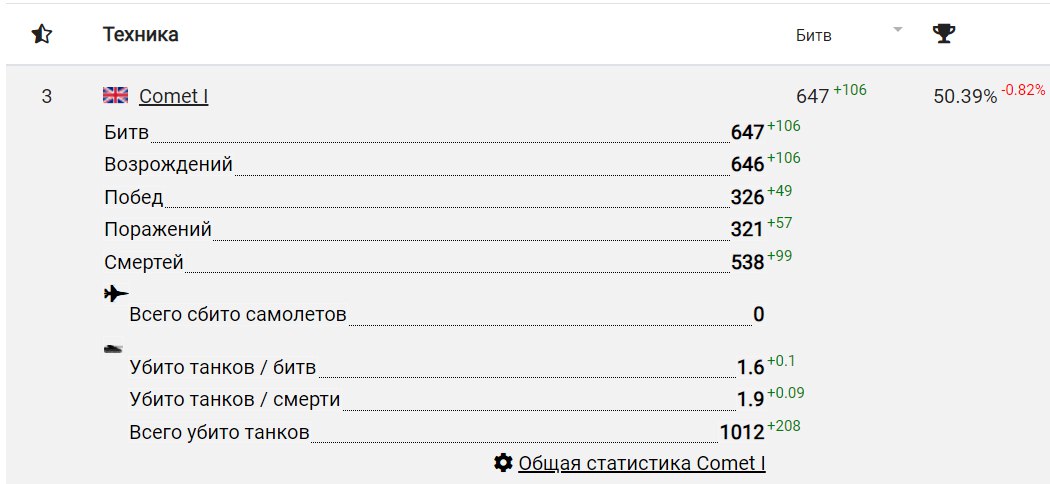Click the trophy win-rate column icon

point(943,35)
